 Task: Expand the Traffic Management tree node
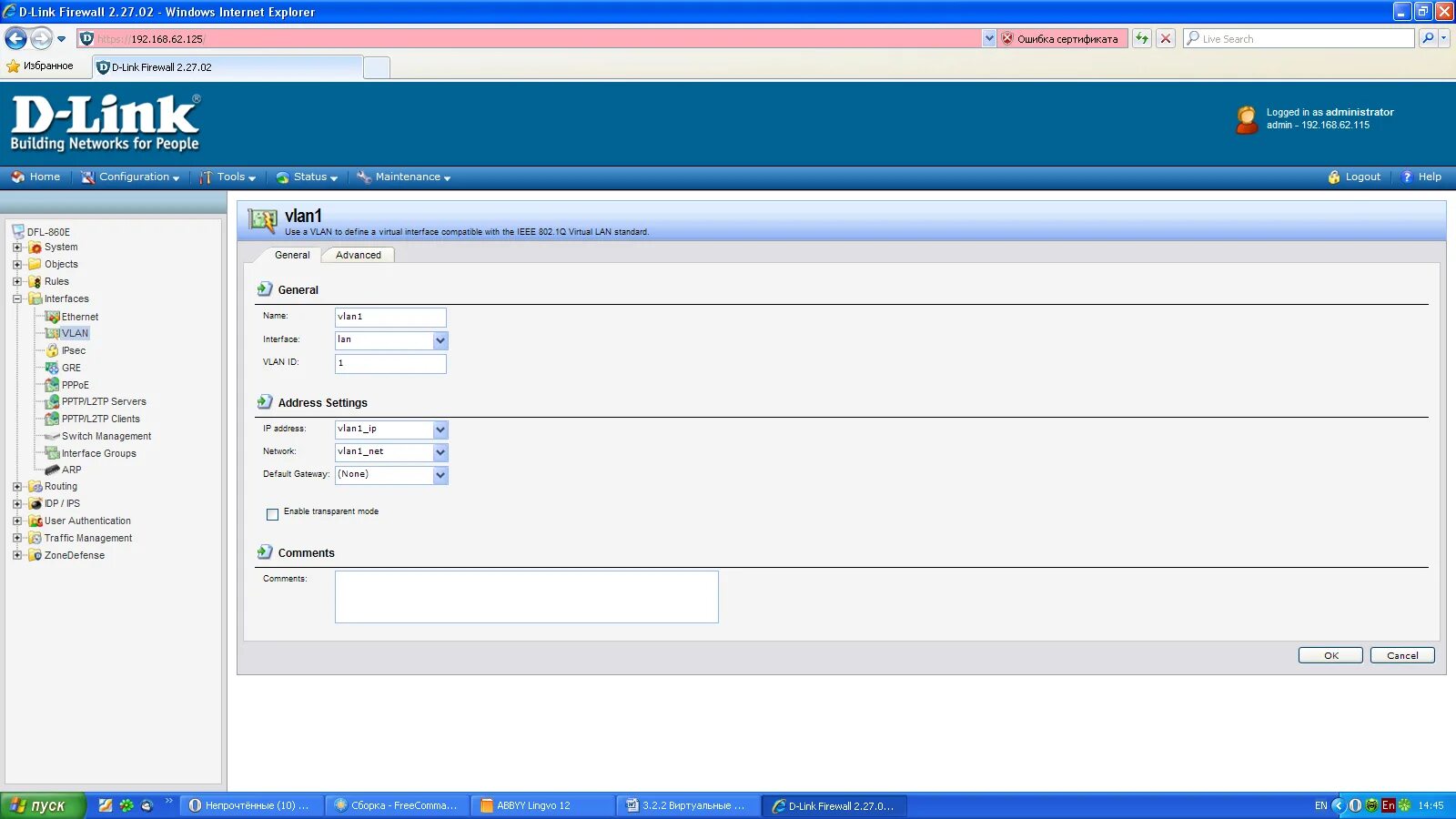(16, 538)
